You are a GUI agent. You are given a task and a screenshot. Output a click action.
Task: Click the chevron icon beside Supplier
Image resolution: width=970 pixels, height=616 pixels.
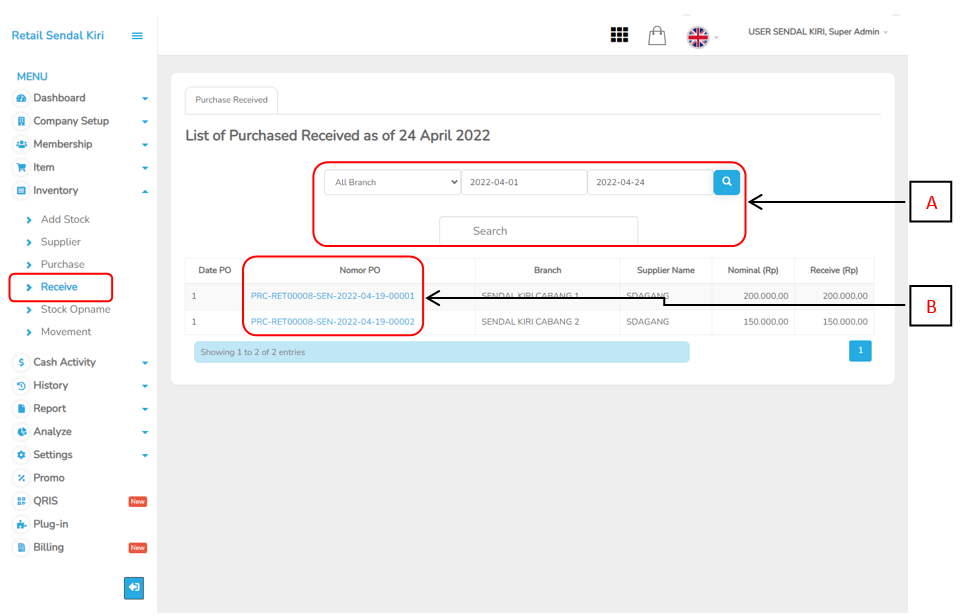[x=29, y=242]
